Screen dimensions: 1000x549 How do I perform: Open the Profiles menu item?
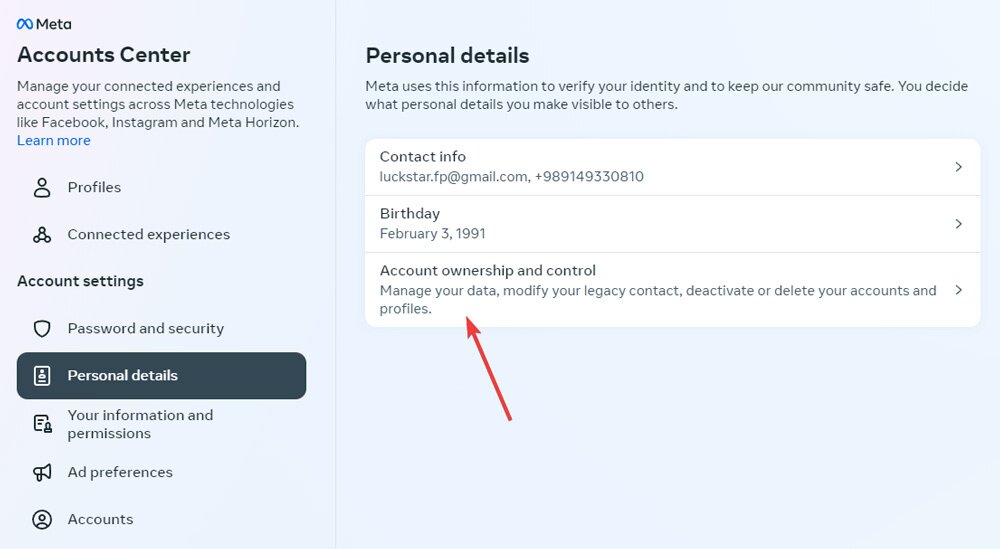94,187
